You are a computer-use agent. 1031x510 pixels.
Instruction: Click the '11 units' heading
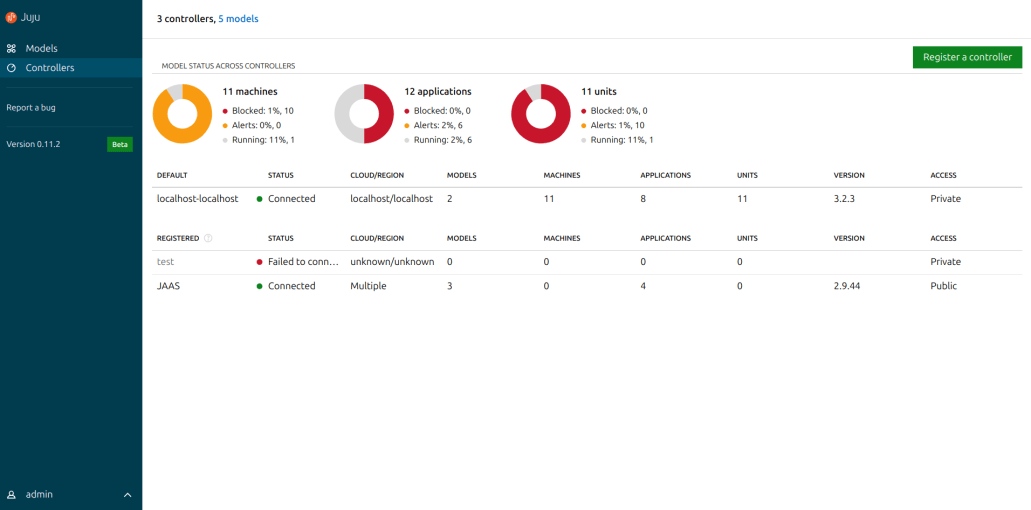[599, 91]
